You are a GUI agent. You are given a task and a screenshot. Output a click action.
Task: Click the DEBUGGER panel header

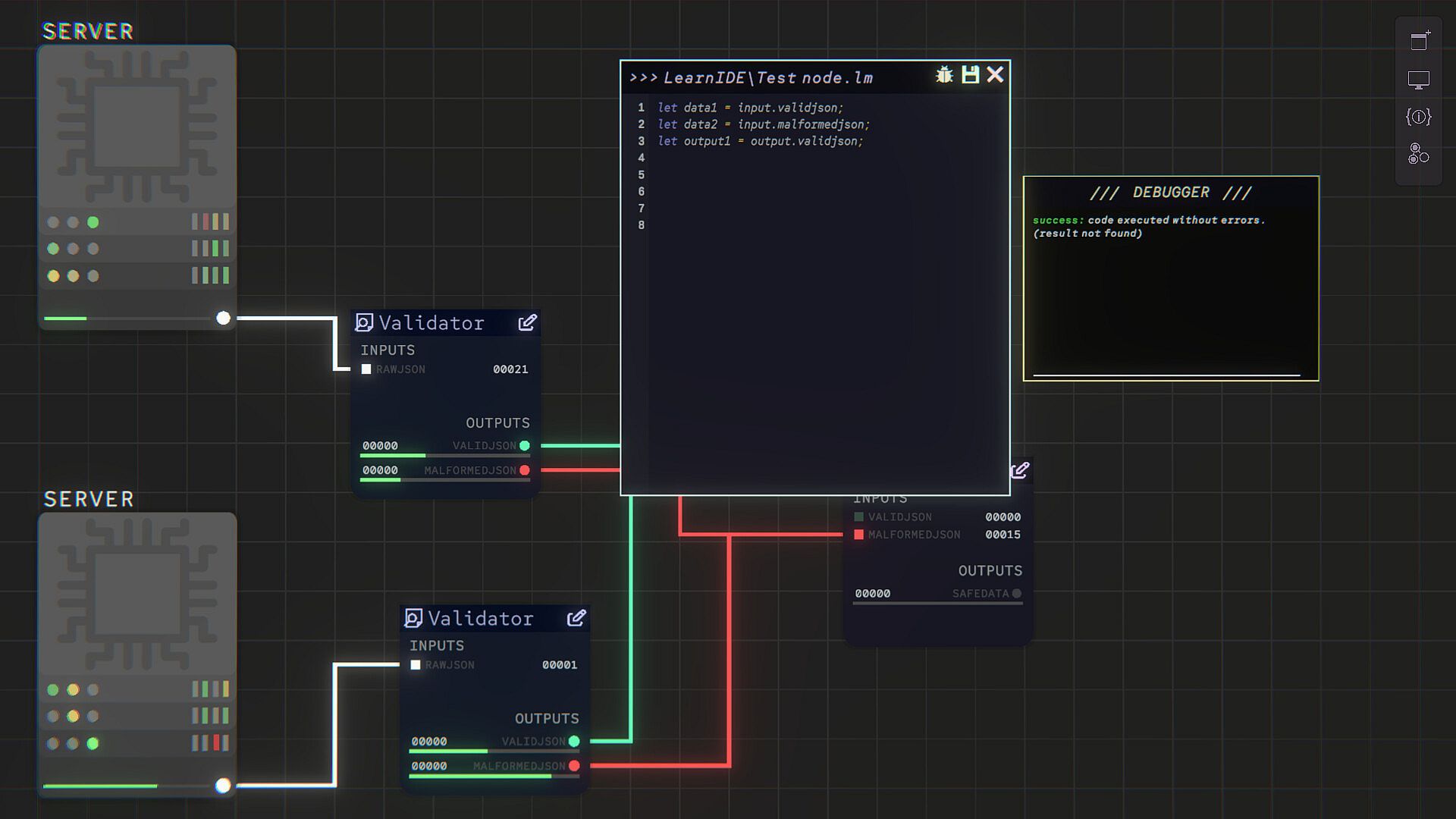(1171, 193)
